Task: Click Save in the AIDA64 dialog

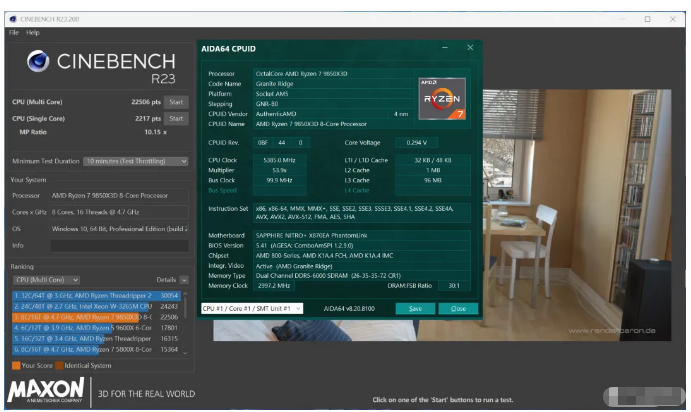Action: (x=415, y=308)
